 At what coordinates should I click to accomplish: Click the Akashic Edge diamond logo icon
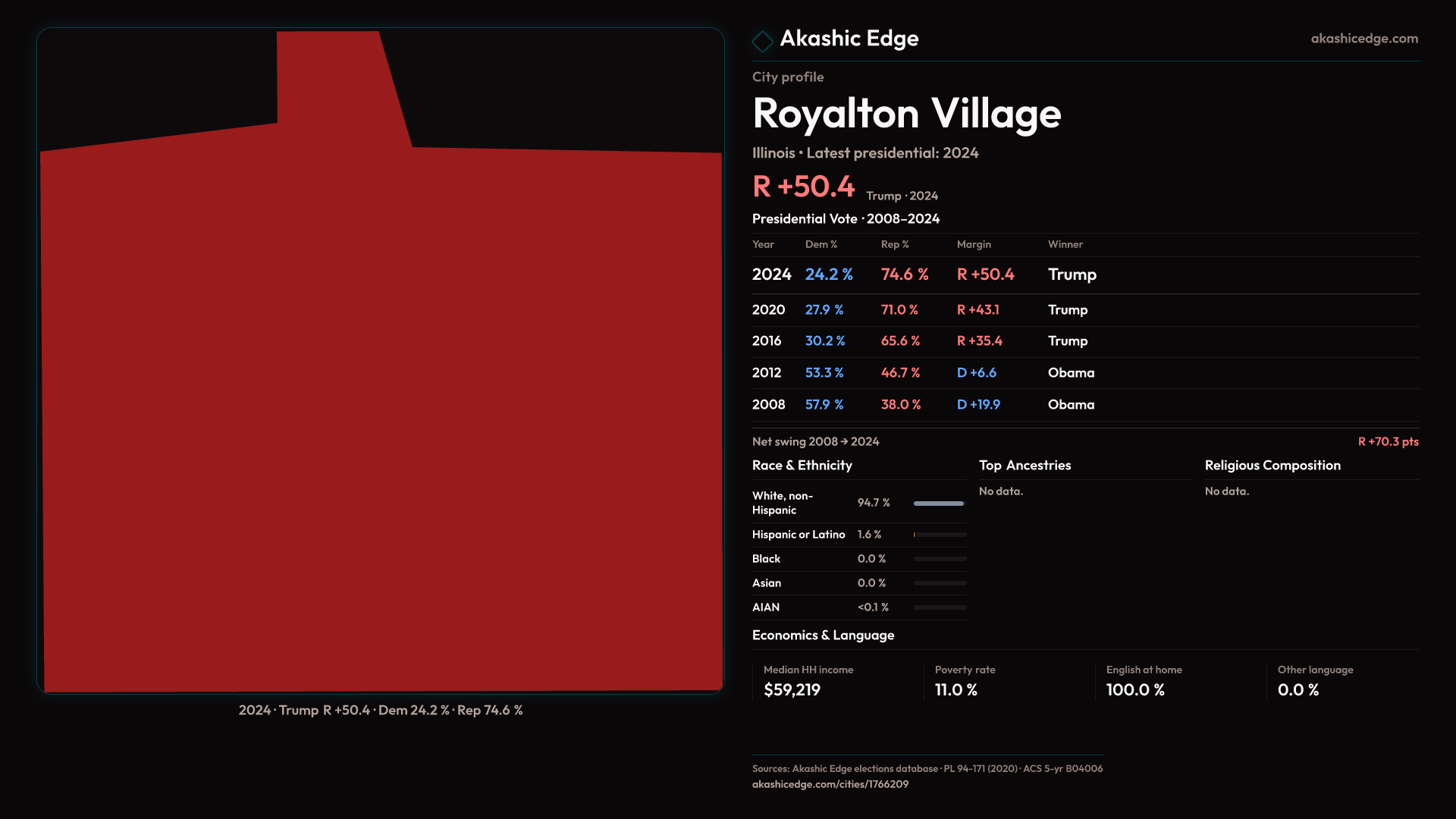[x=762, y=41]
